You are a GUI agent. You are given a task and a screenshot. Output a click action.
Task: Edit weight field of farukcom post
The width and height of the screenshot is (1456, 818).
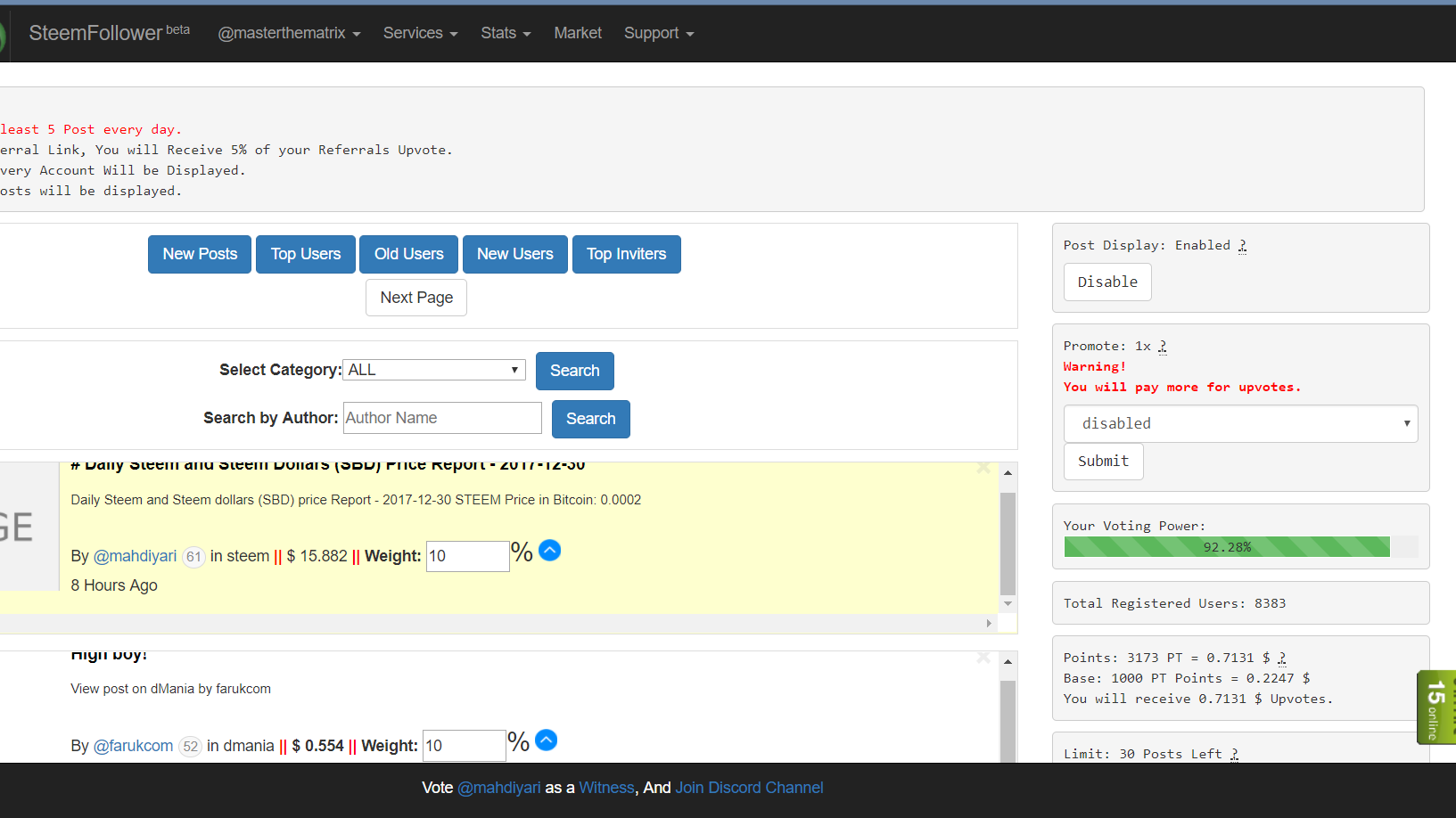click(464, 746)
